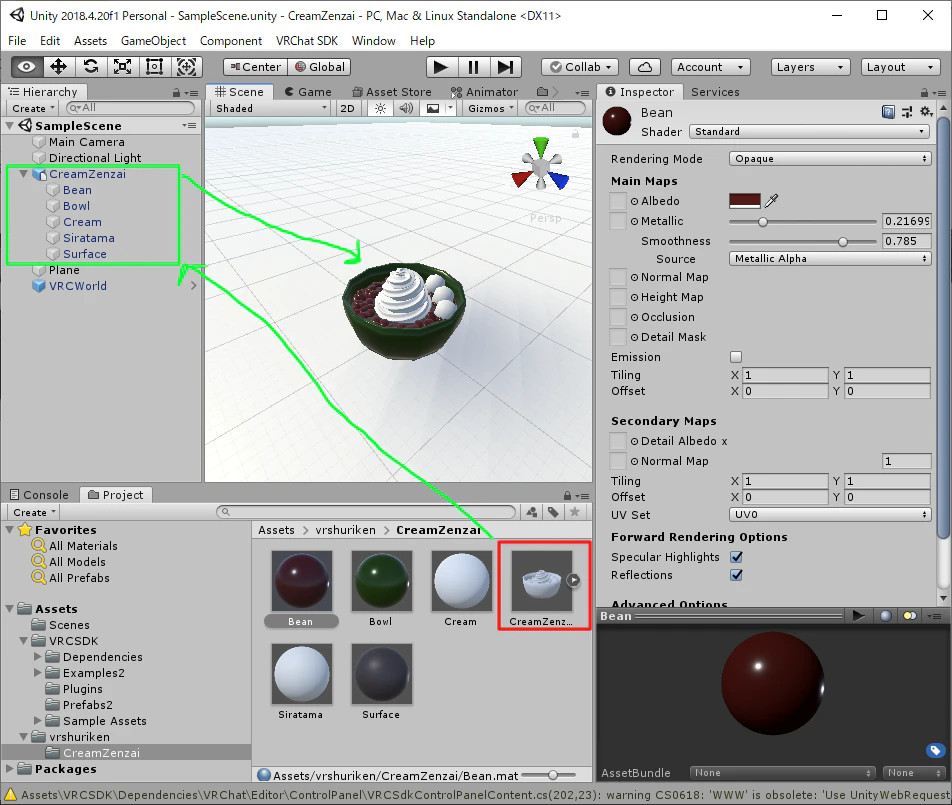952x805 pixels.
Task: Click the Pause button in the toolbar
Action: click(x=474, y=67)
